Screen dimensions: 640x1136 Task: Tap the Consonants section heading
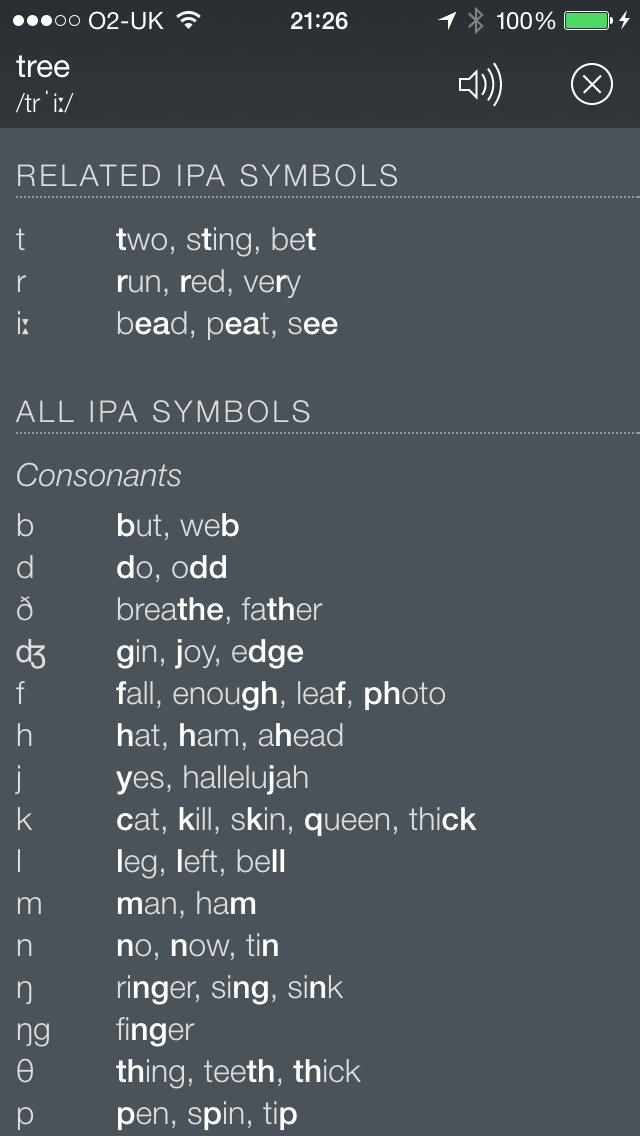(x=99, y=476)
